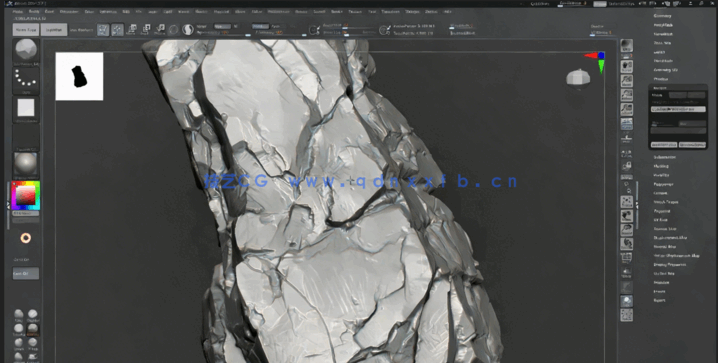This screenshot has height=363, width=718.
Task: Click the AAHalf icon on right shelf
Action: (626, 109)
